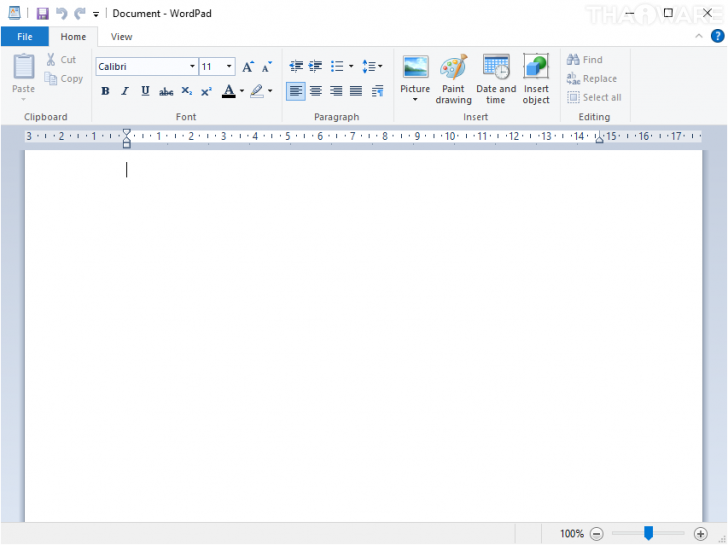The height and width of the screenshot is (545, 728).
Task: Click the first-line indent ruler marker
Action: tap(126, 134)
